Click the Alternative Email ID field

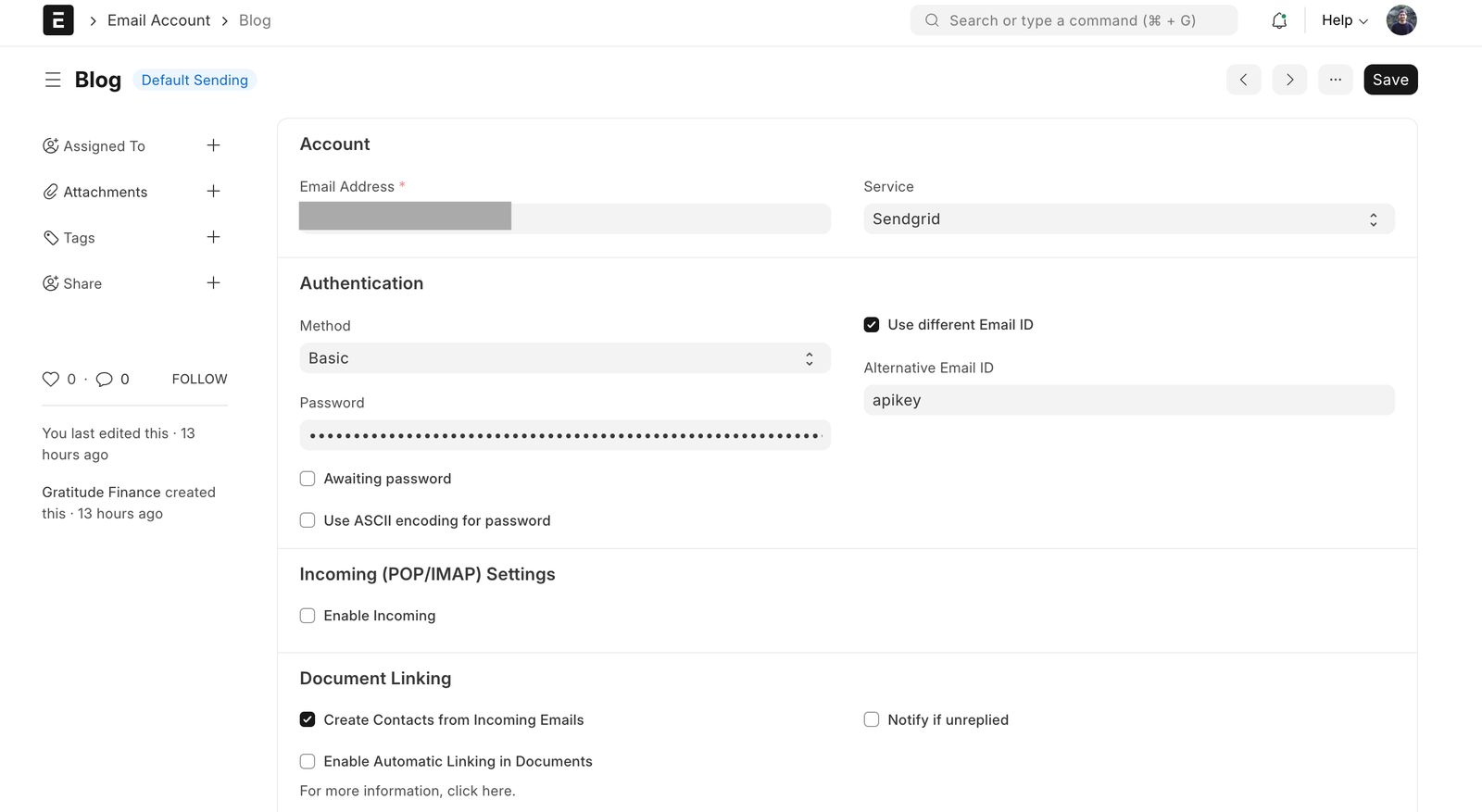[x=1129, y=400]
